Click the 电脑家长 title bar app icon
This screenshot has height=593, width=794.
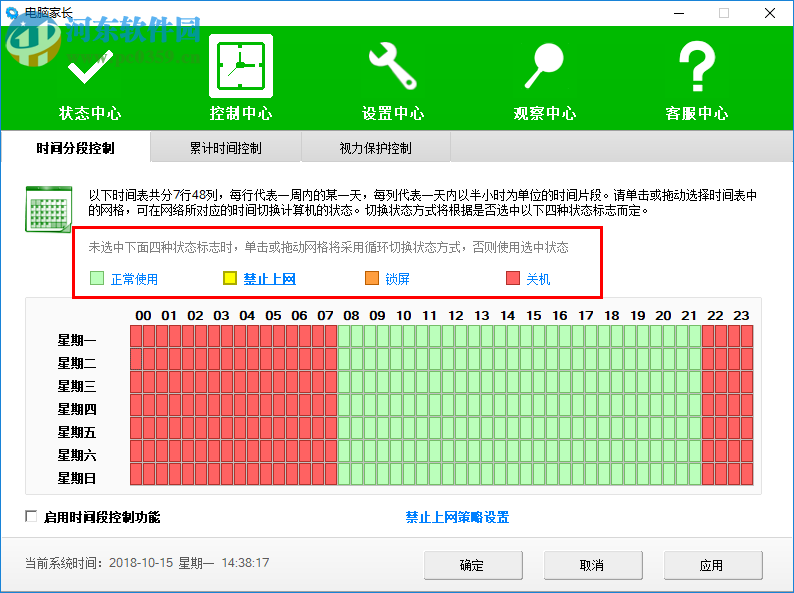12,13
